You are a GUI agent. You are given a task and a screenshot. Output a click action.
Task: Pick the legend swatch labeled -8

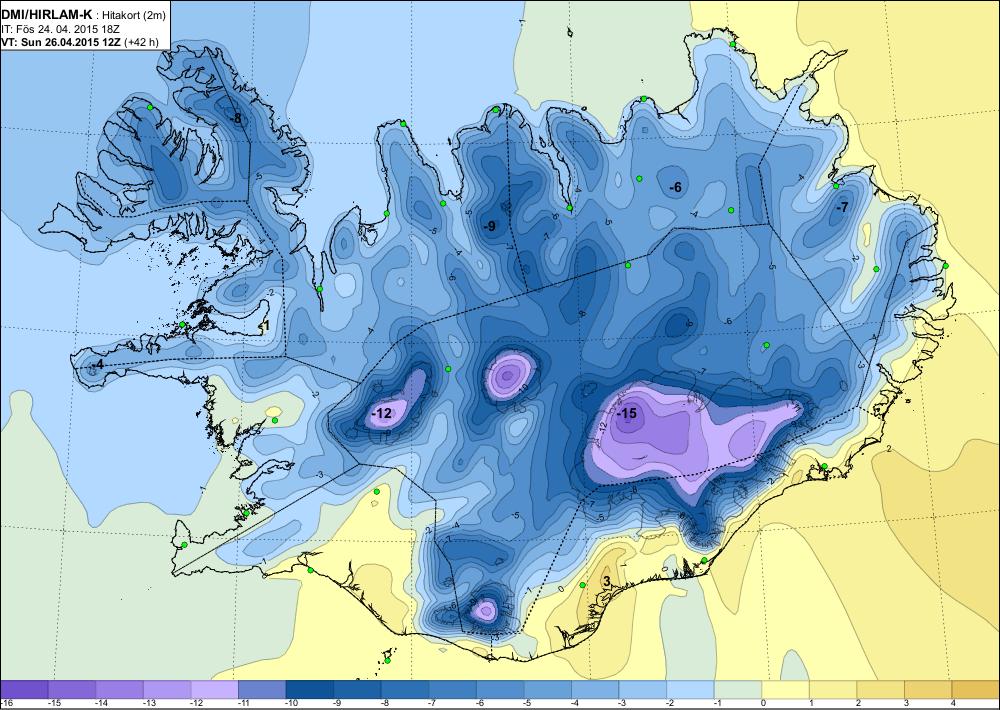tap(404, 690)
